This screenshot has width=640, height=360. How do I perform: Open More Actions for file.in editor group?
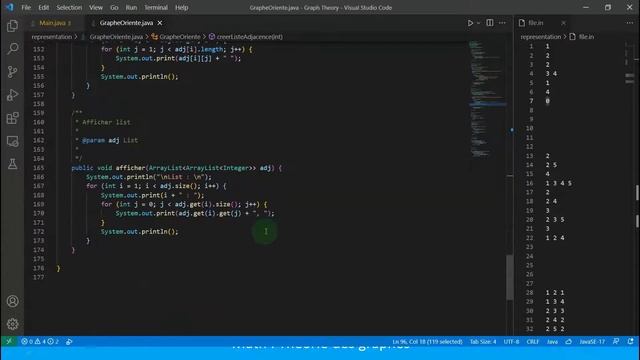tap(630, 23)
